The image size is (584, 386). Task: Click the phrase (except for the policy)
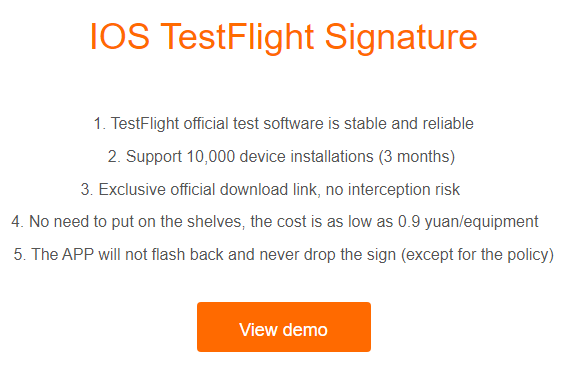tap(477, 255)
